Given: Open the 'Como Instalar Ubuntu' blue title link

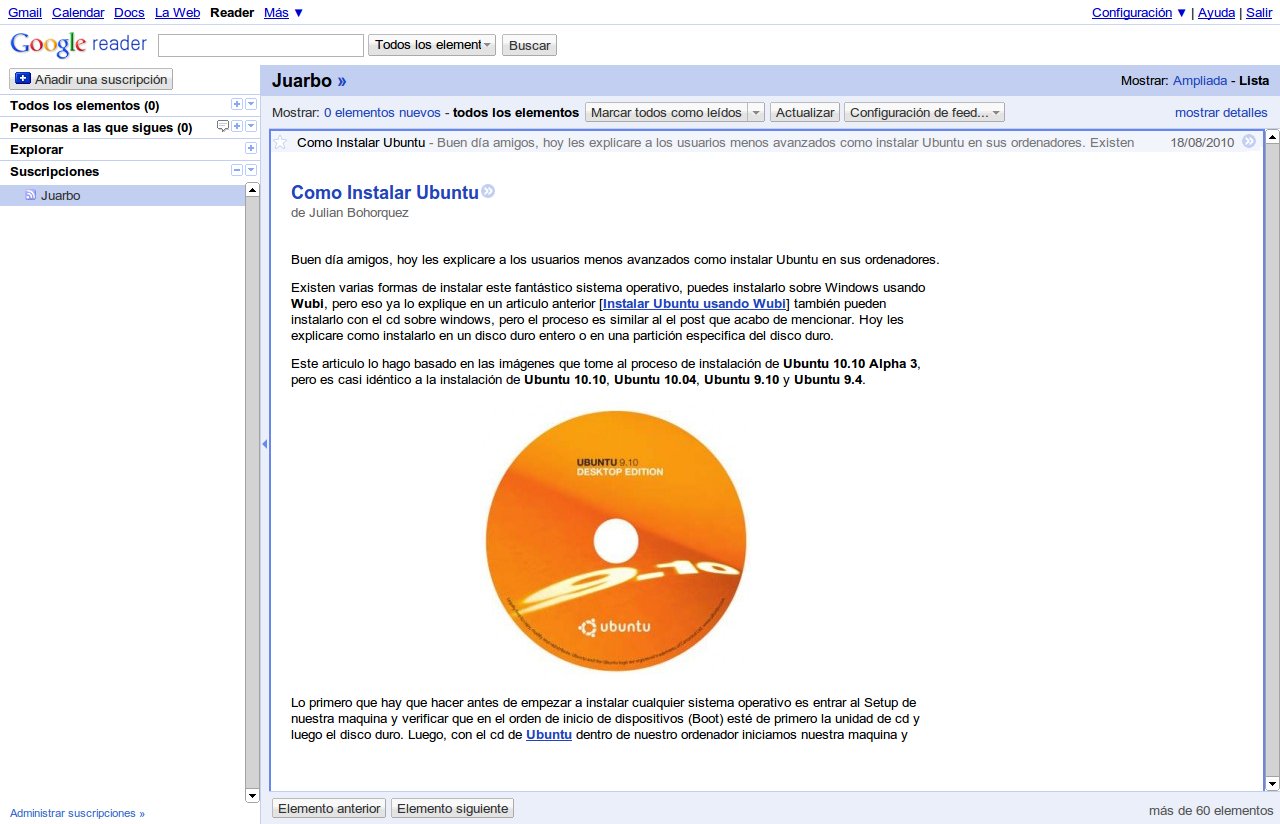Looking at the screenshot, I should coord(385,193).
